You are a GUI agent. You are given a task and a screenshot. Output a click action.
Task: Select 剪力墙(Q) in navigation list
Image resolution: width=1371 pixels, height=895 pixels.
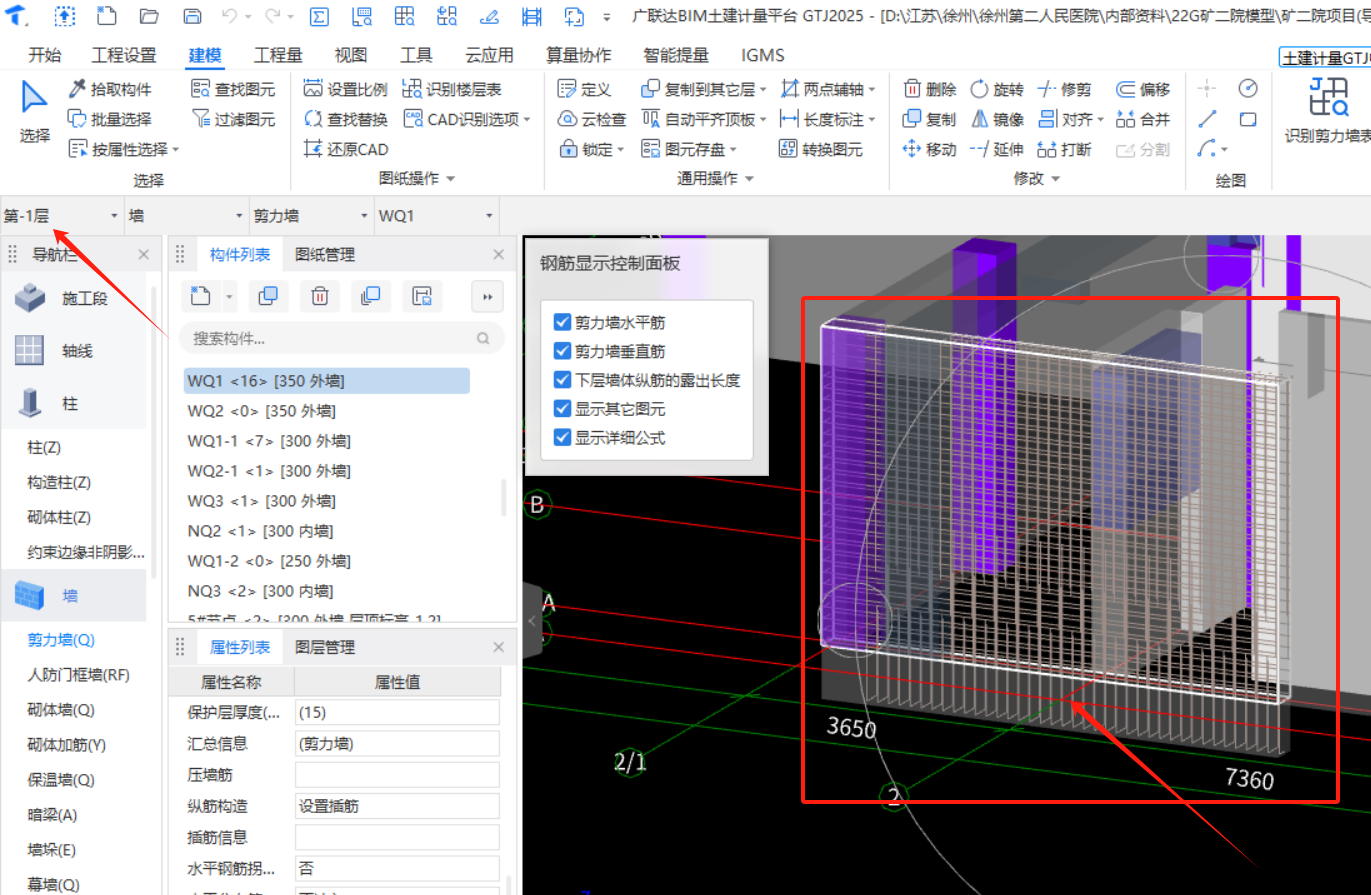61,640
